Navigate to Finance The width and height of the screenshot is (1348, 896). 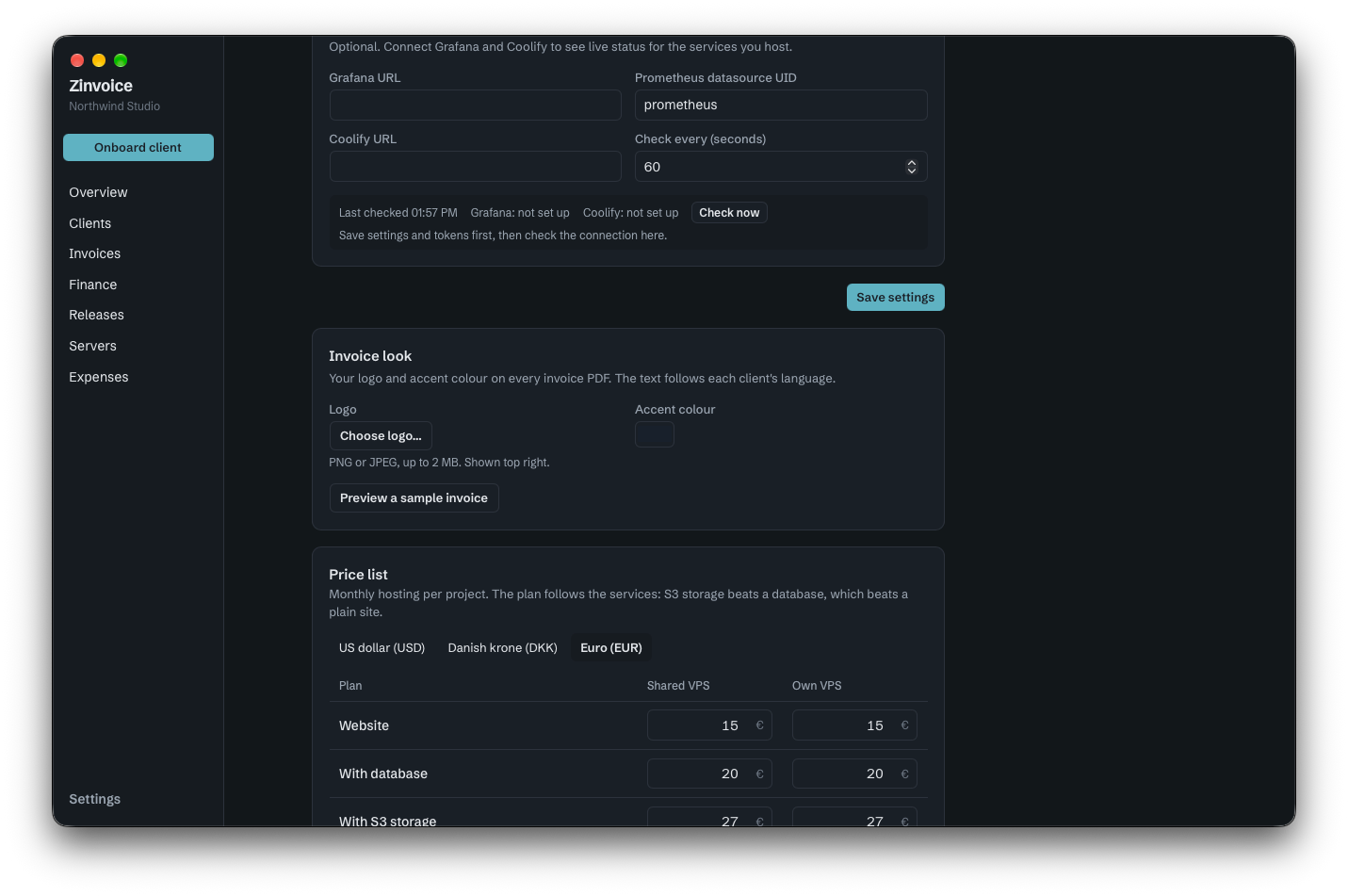point(93,285)
